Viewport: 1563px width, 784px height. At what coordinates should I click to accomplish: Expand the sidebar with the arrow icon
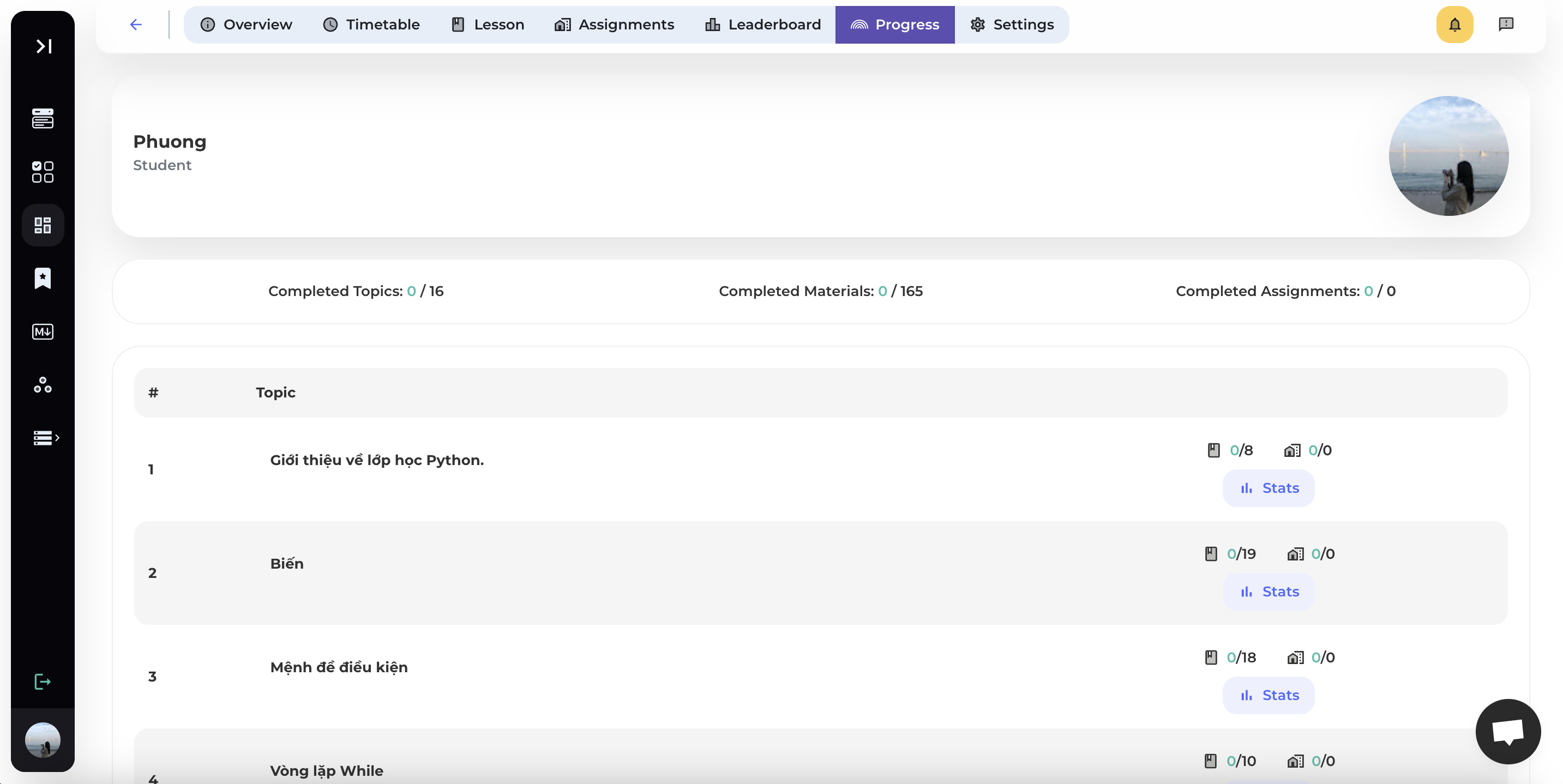click(x=43, y=46)
